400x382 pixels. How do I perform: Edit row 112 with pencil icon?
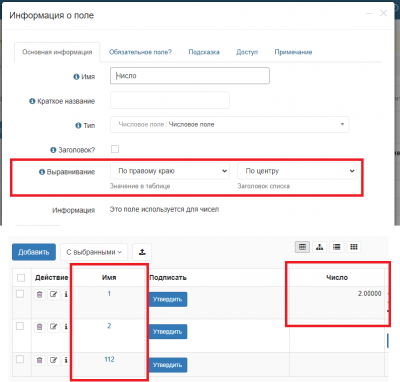coord(53,360)
